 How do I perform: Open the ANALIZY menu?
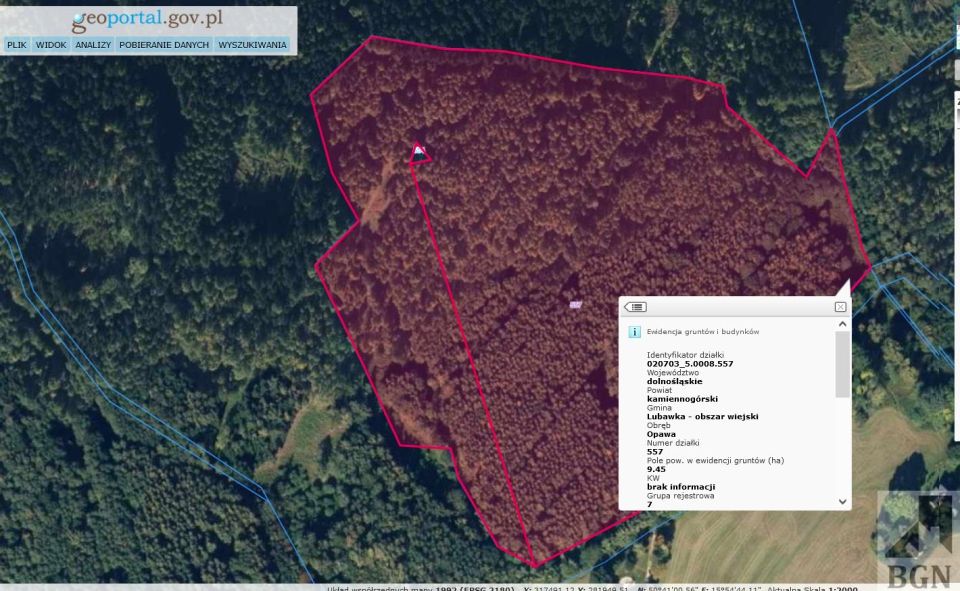(93, 45)
